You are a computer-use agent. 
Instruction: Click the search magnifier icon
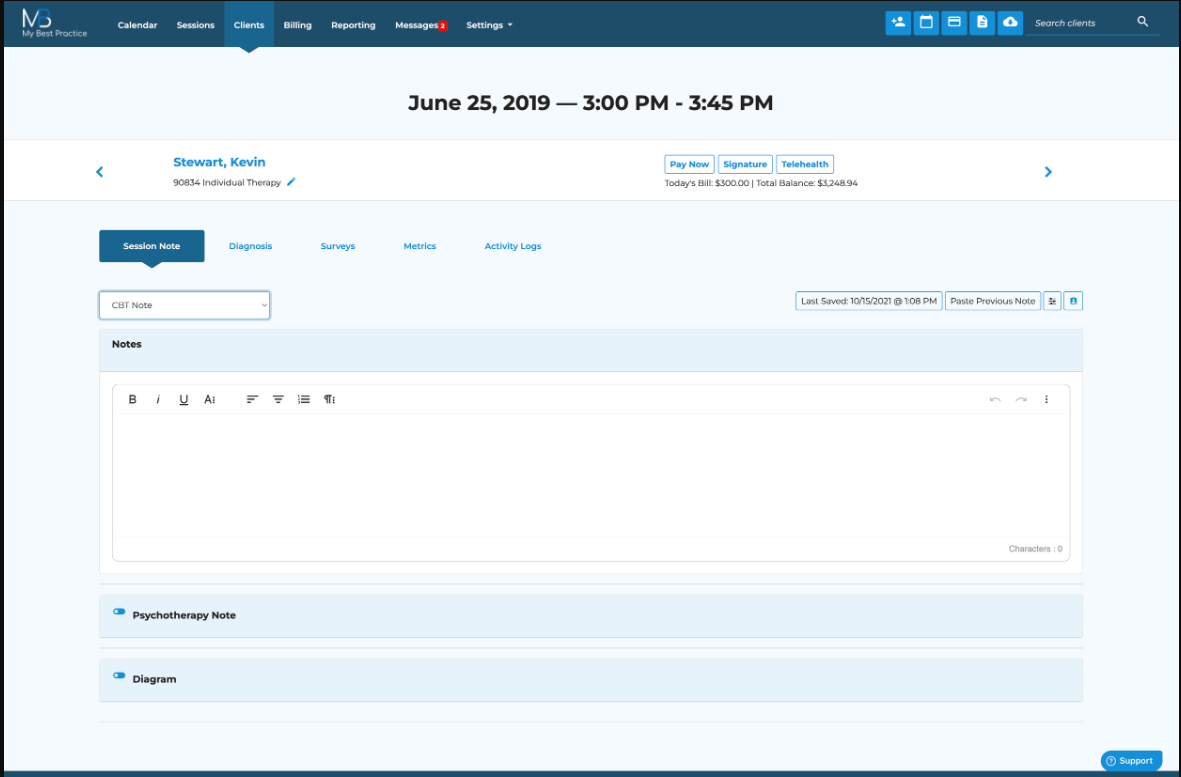(x=1142, y=21)
